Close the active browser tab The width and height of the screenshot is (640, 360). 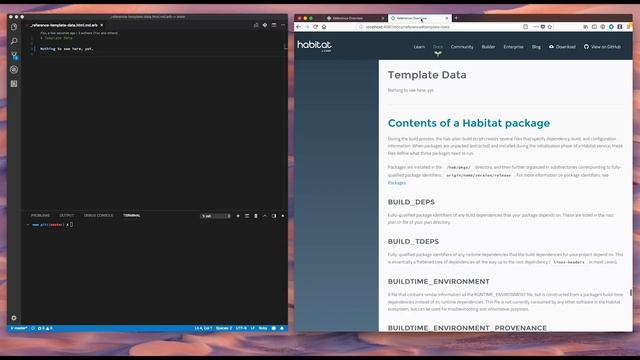coord(447,18)
